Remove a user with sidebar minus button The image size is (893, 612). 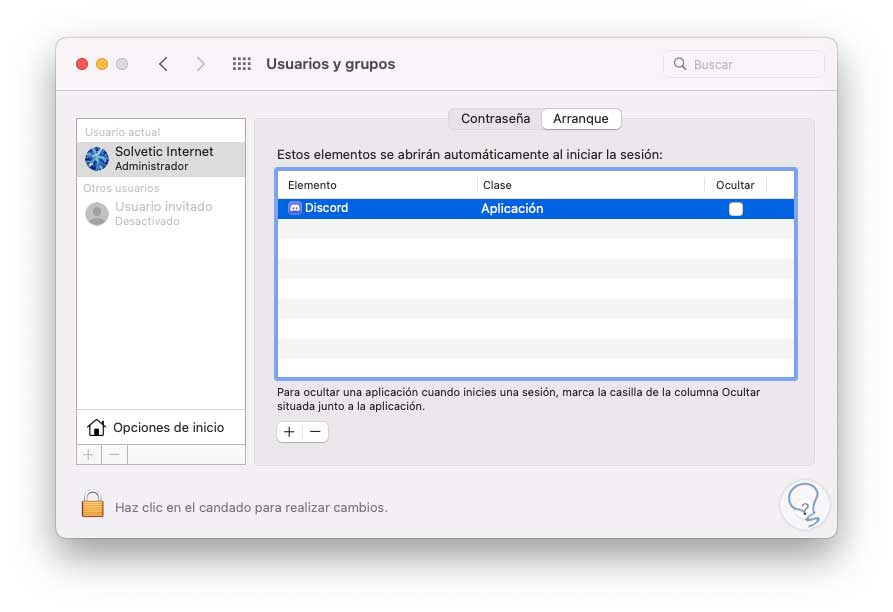tap(114, 454)
